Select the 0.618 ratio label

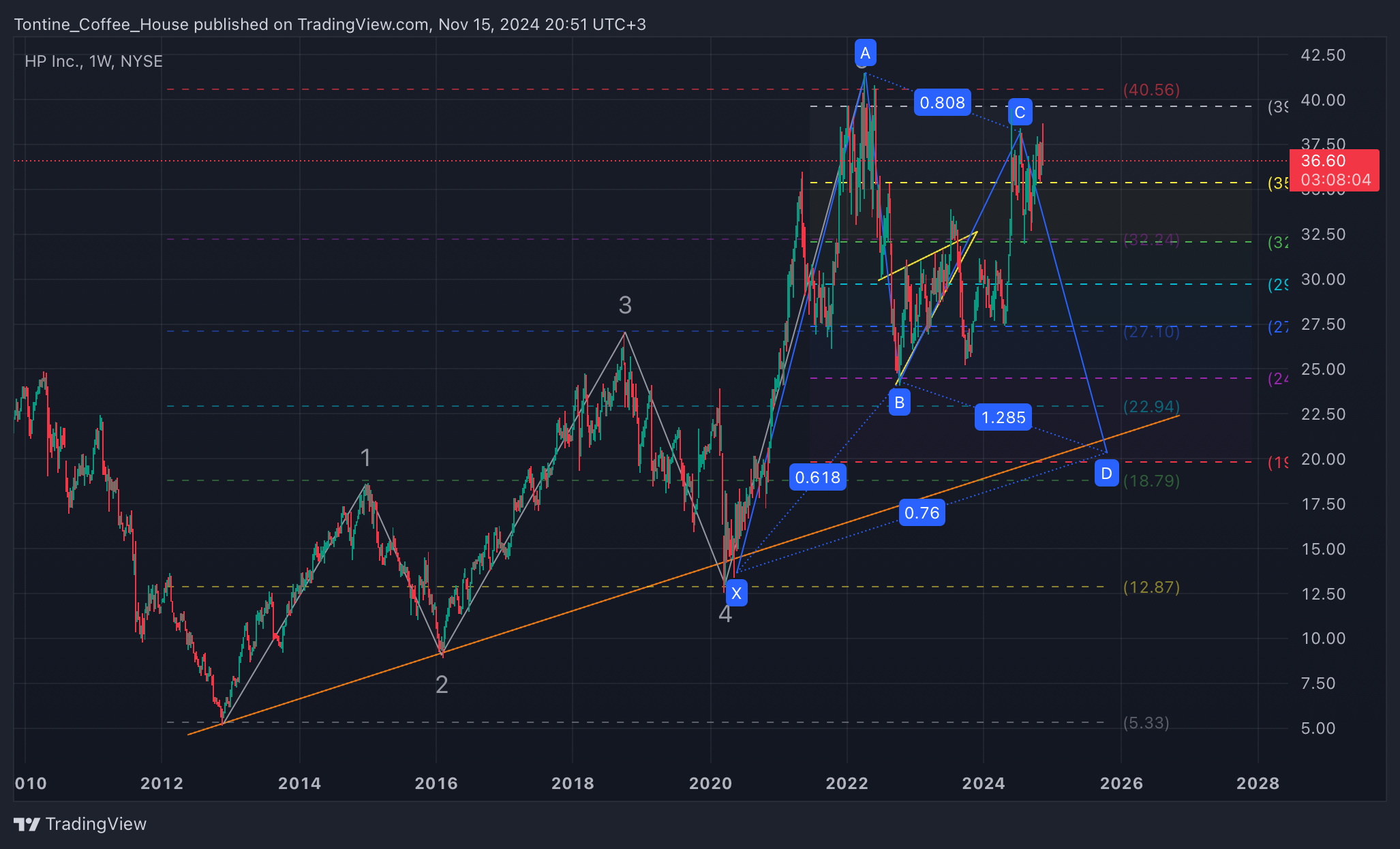point(818,478)
